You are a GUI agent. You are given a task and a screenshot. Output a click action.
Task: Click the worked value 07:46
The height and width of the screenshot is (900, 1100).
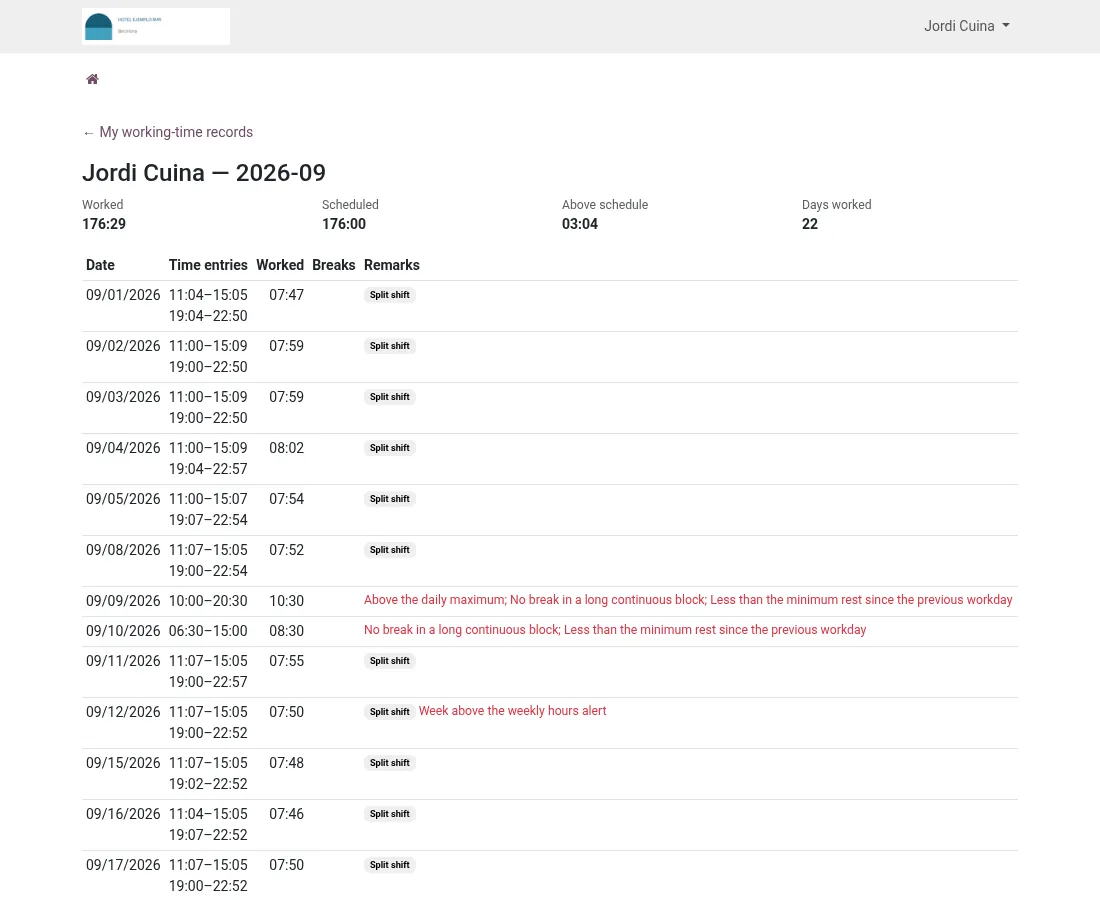point(287,814)
